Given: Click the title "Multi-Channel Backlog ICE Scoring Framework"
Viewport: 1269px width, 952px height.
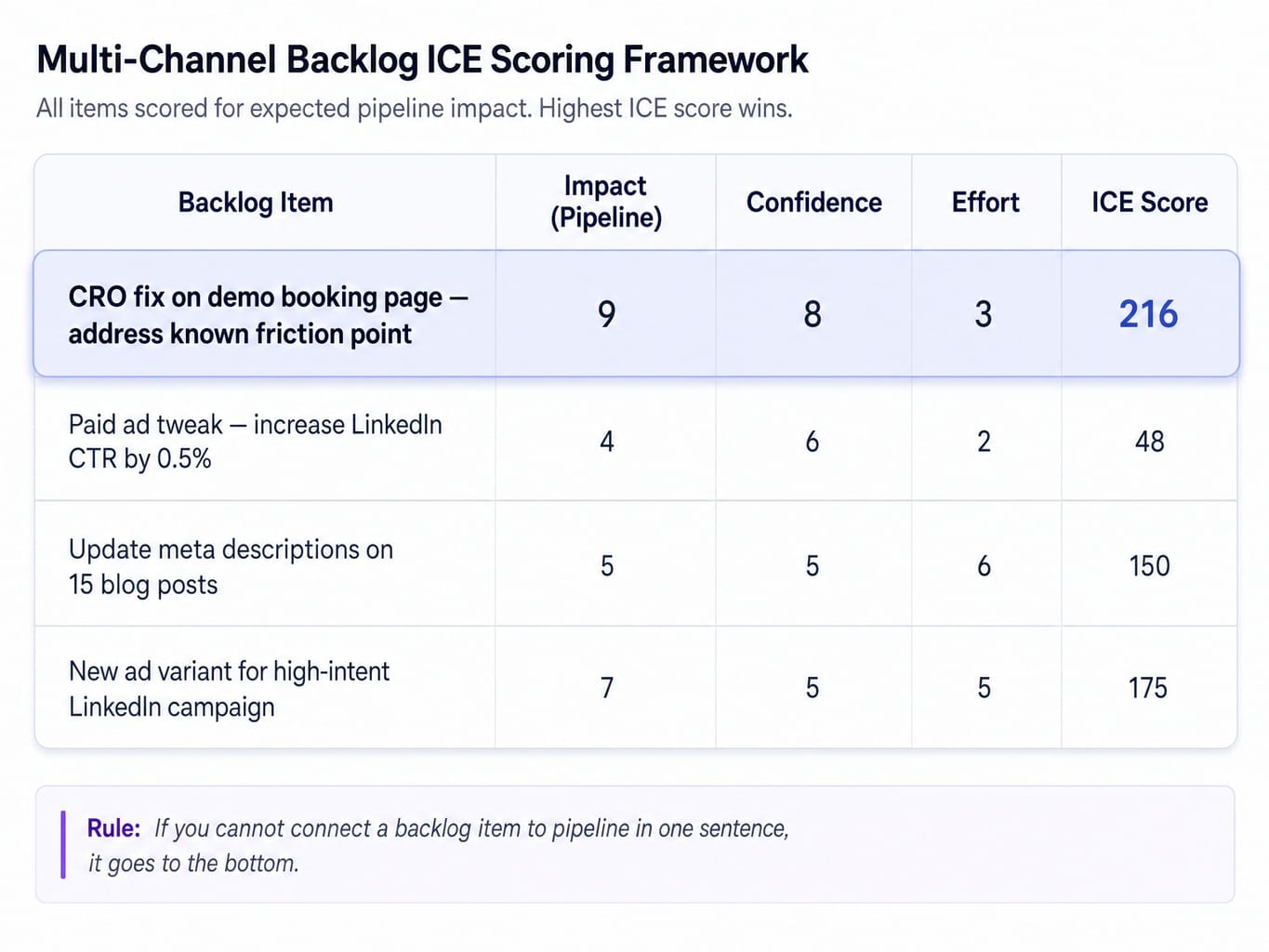Looking at the screenshot, I should tap(422, 59).
